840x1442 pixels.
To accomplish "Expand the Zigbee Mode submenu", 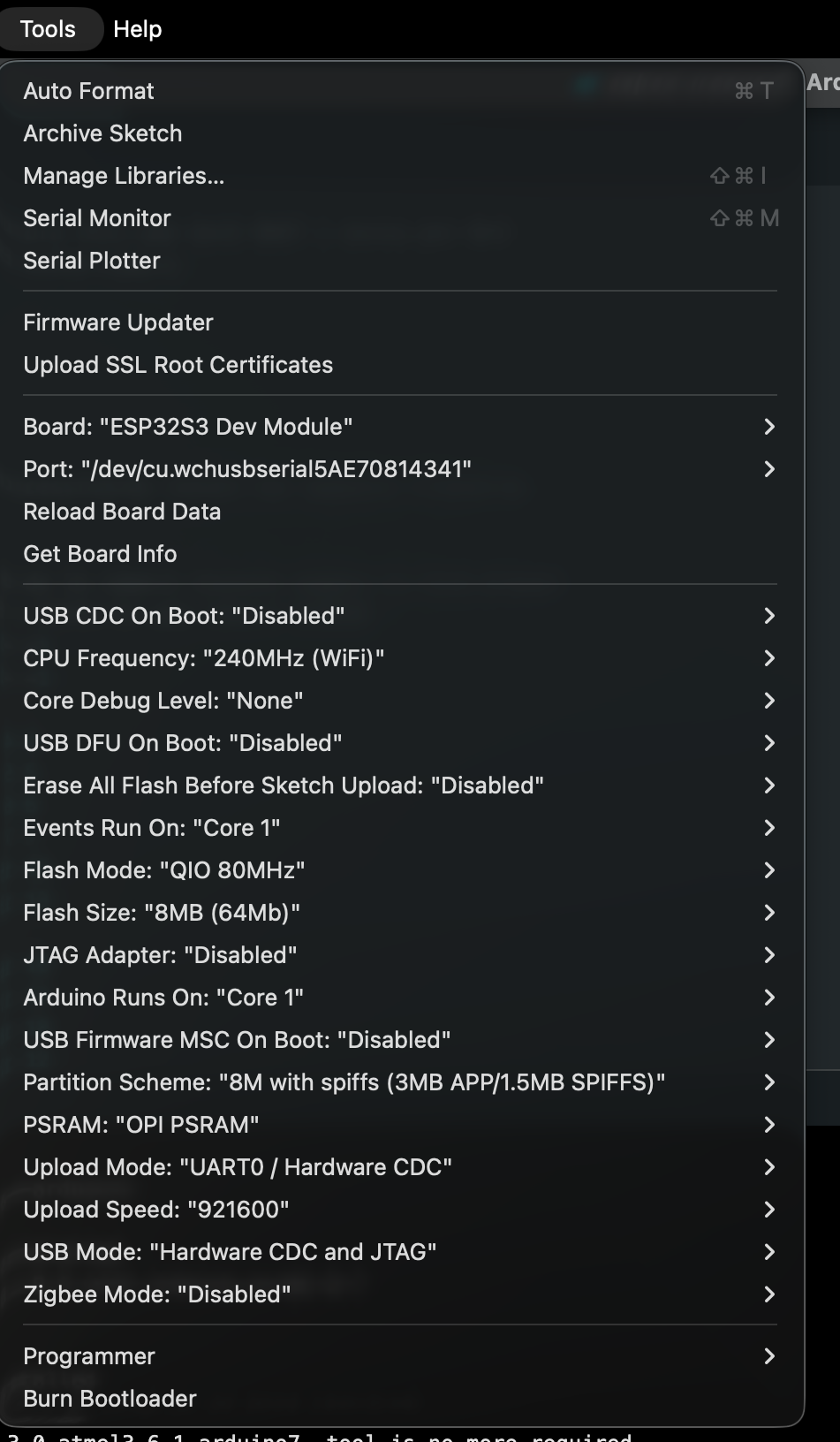I will coord(158,1294).
